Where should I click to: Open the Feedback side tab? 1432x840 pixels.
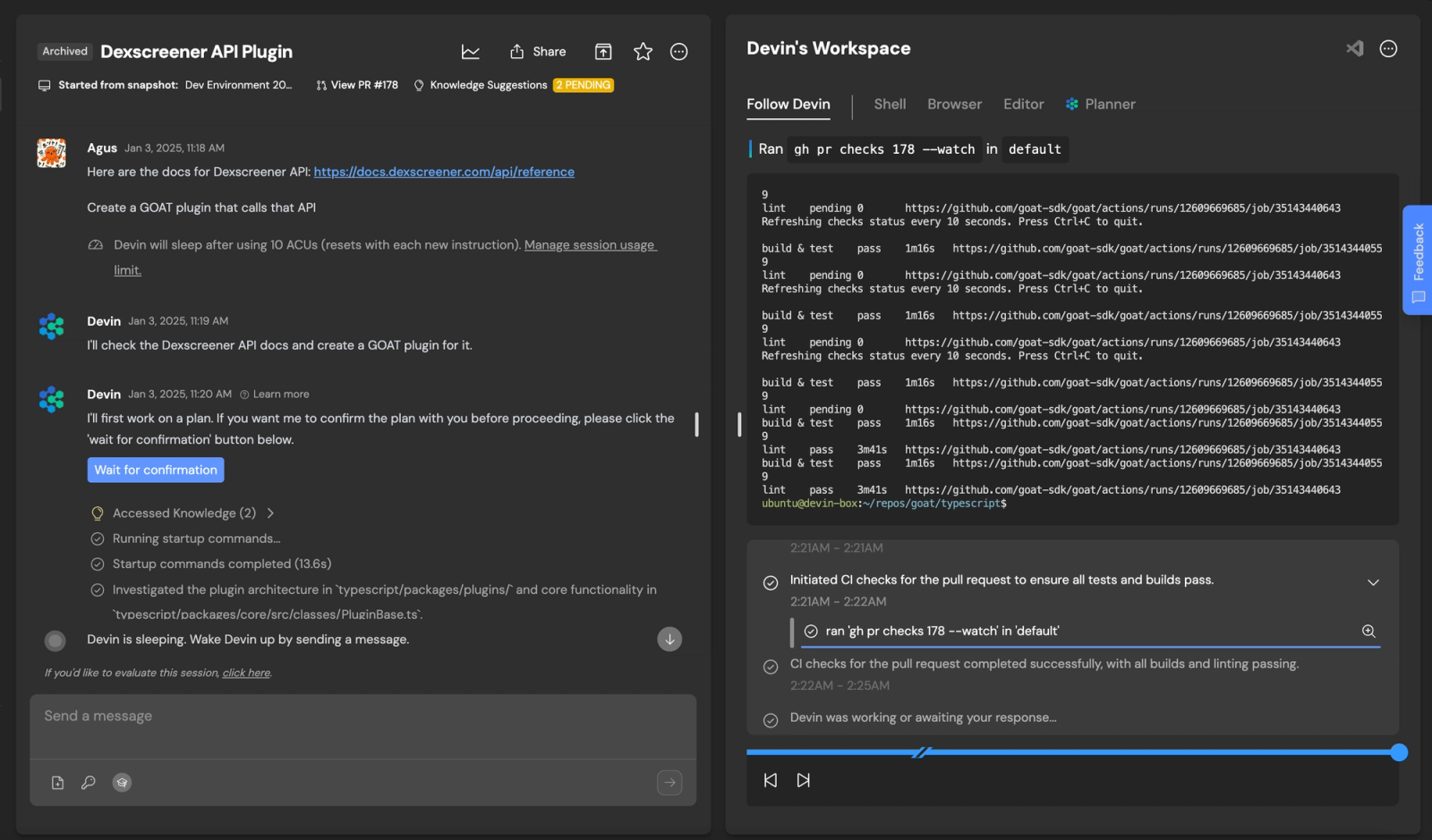click(1418, 259)
